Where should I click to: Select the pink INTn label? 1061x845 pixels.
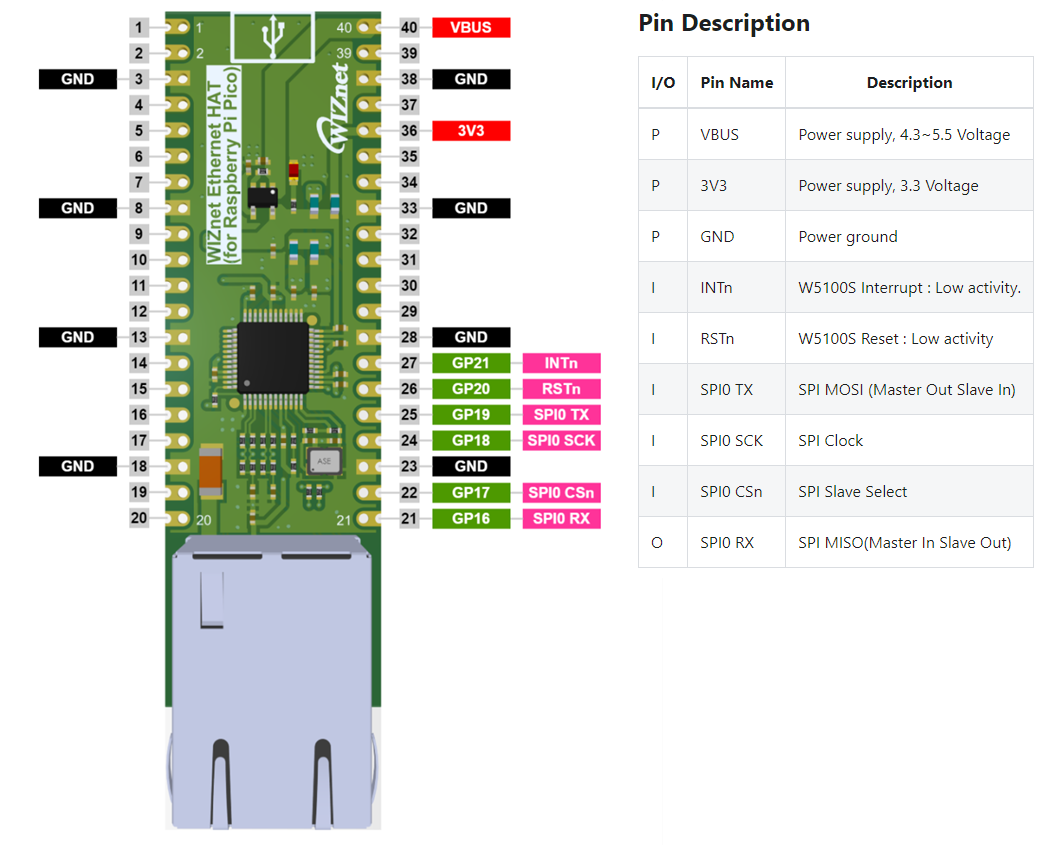(561, 363)
